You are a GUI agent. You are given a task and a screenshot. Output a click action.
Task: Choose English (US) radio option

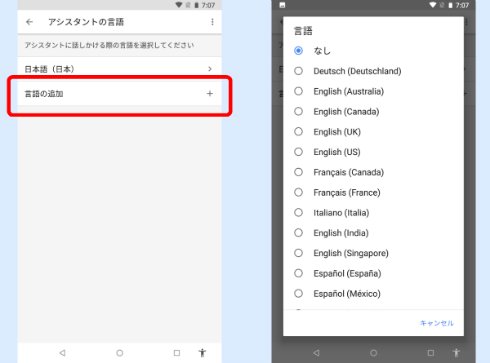click(298, 152)
